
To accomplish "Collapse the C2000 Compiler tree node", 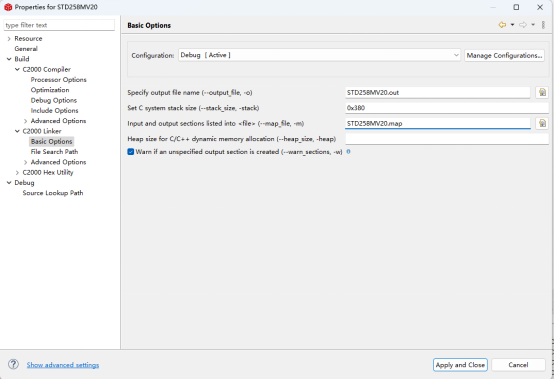I will tap(17, 70).
